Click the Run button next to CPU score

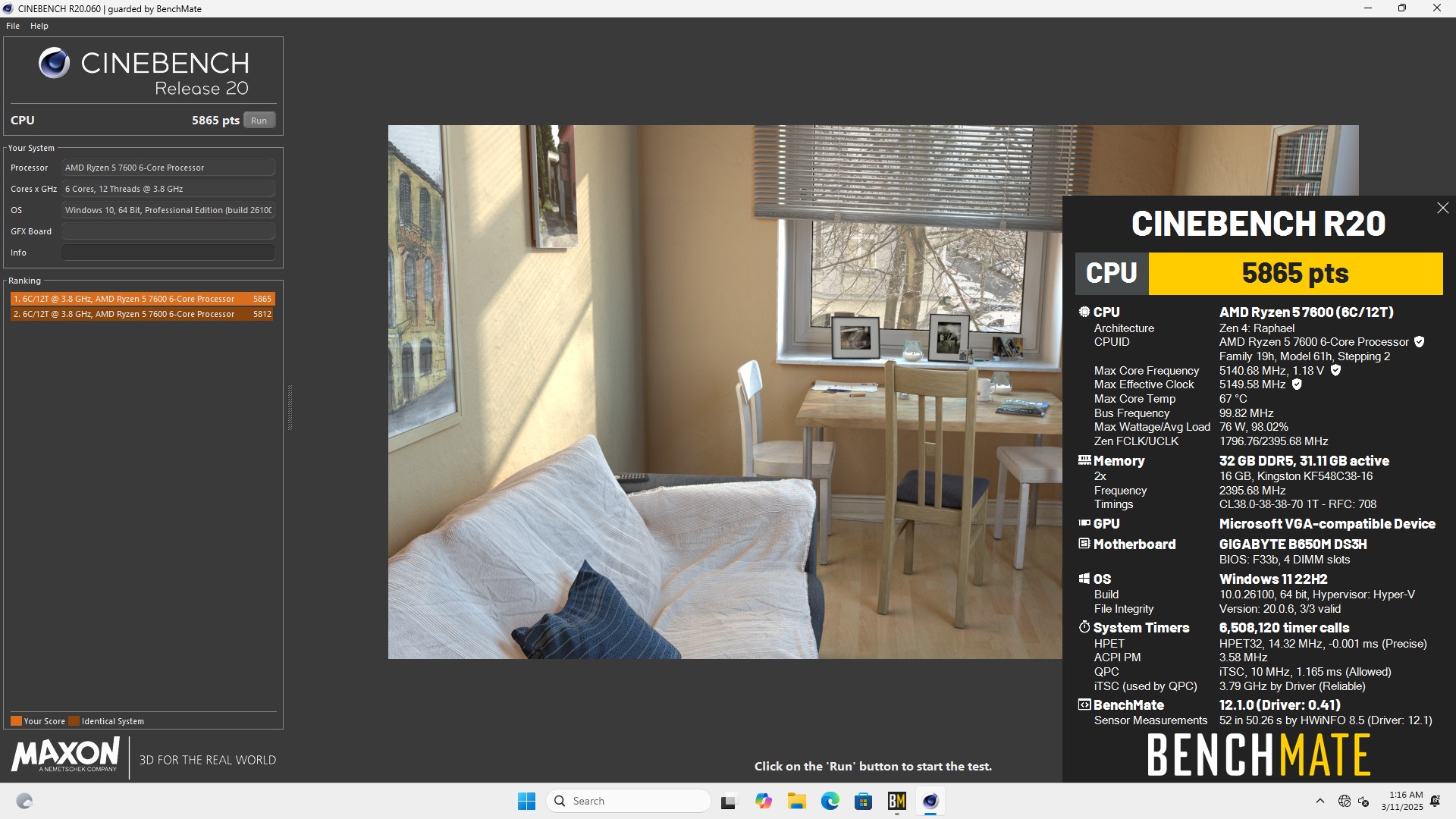(x=259, y=121)
